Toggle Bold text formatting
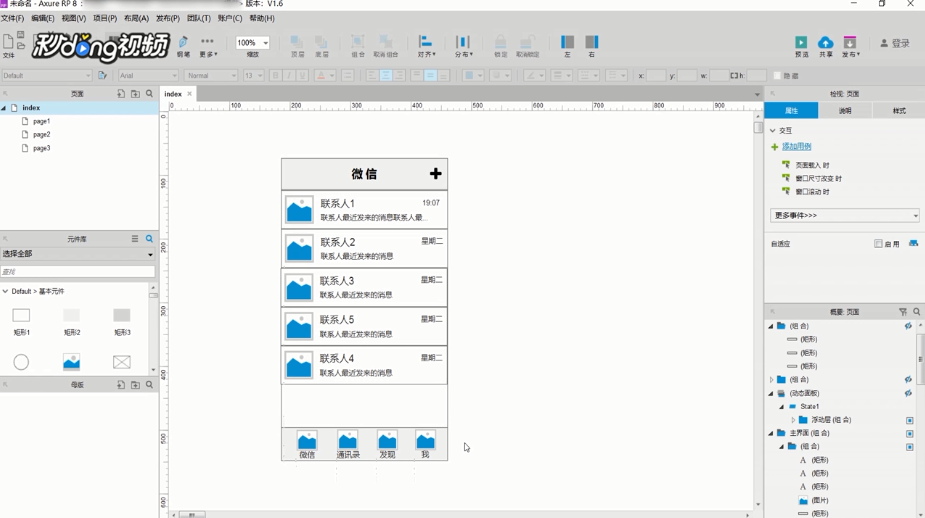Image resolution: width=925 pixels, height=518 pixels. coord(275,76)
